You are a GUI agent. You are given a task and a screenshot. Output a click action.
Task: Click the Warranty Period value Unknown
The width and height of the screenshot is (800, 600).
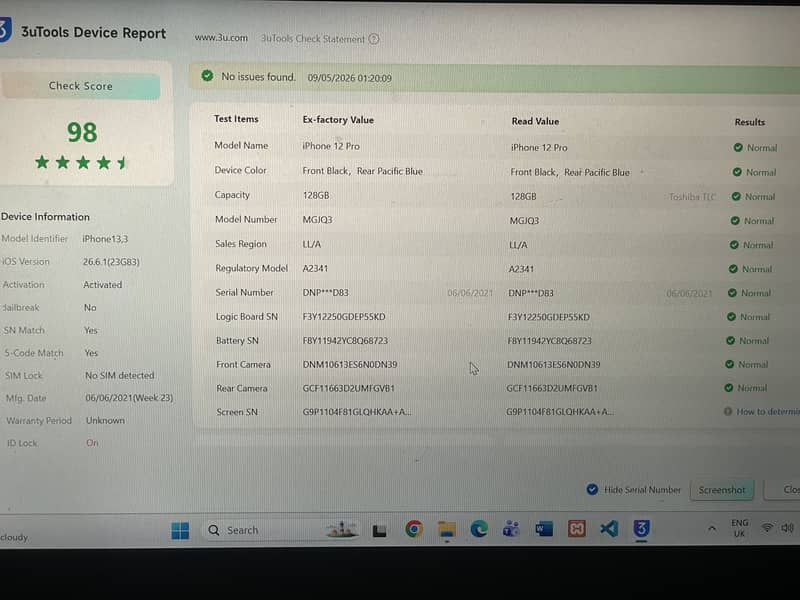(x=105, y=420)
